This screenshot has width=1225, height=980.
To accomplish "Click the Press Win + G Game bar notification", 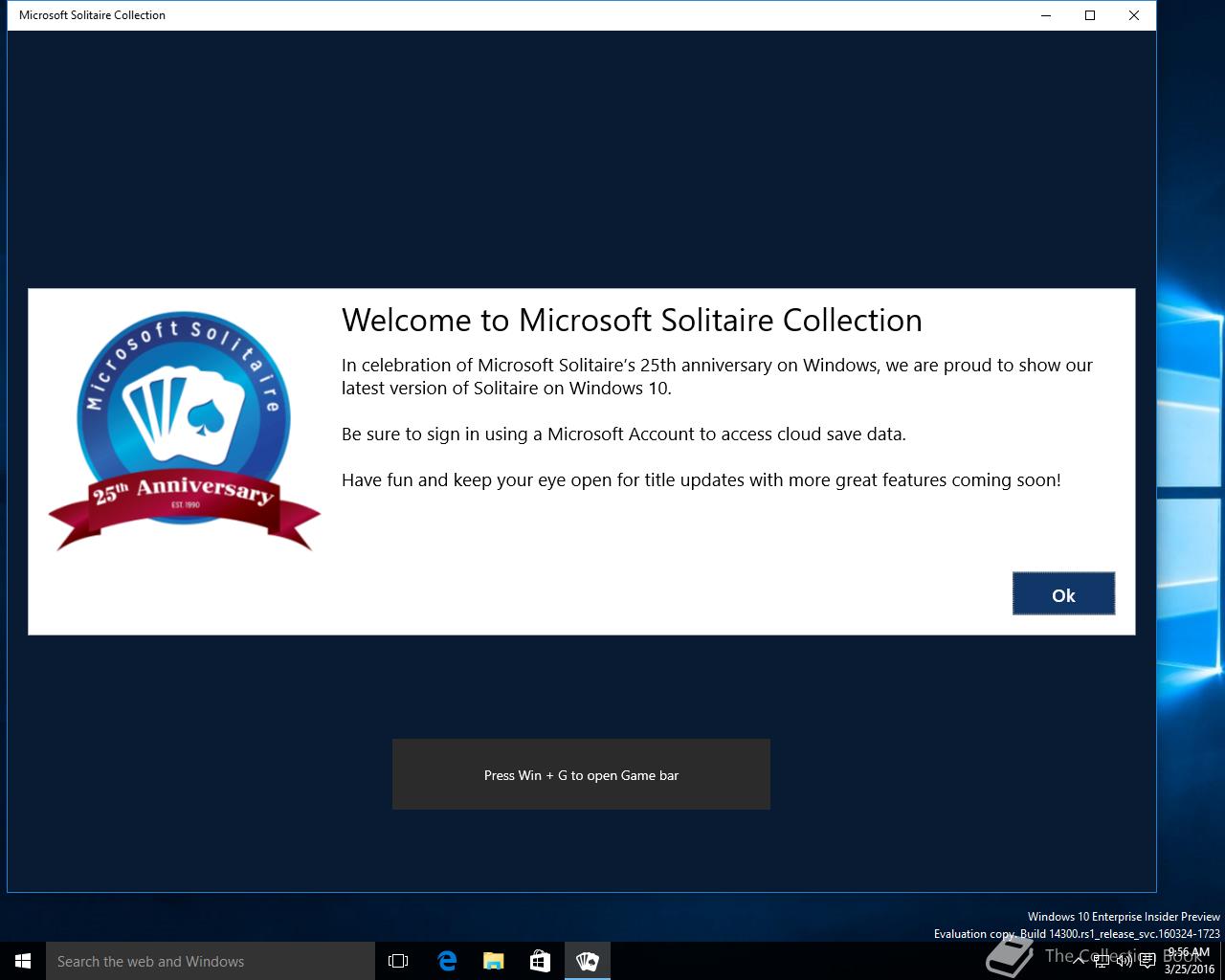I will (x=581, y=774).
